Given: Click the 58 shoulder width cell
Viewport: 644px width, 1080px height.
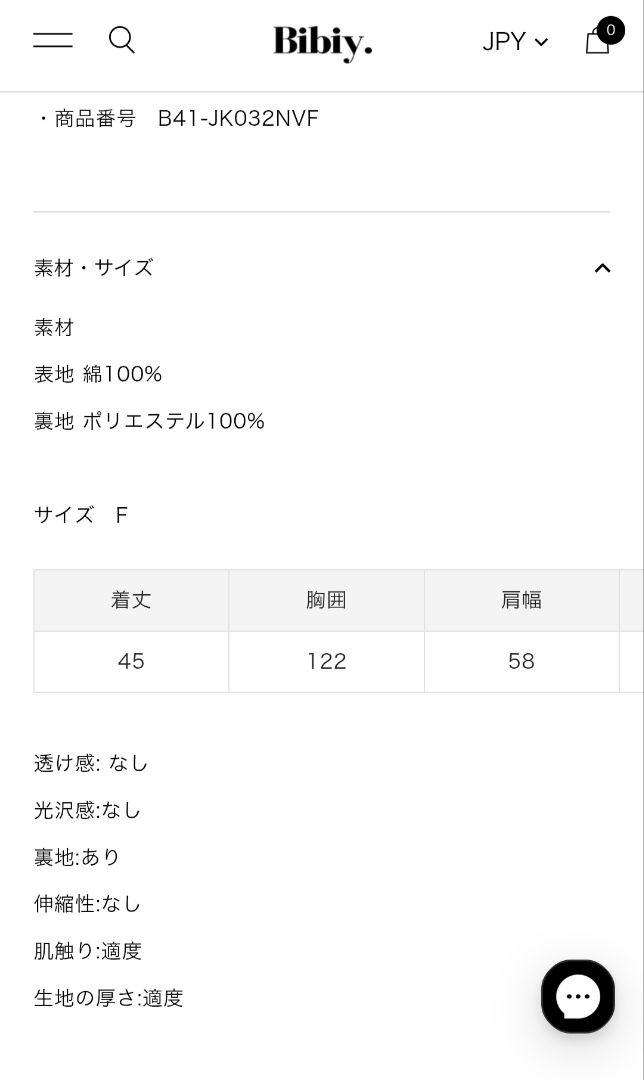Looking at the screenshot, I should [521, 662].
